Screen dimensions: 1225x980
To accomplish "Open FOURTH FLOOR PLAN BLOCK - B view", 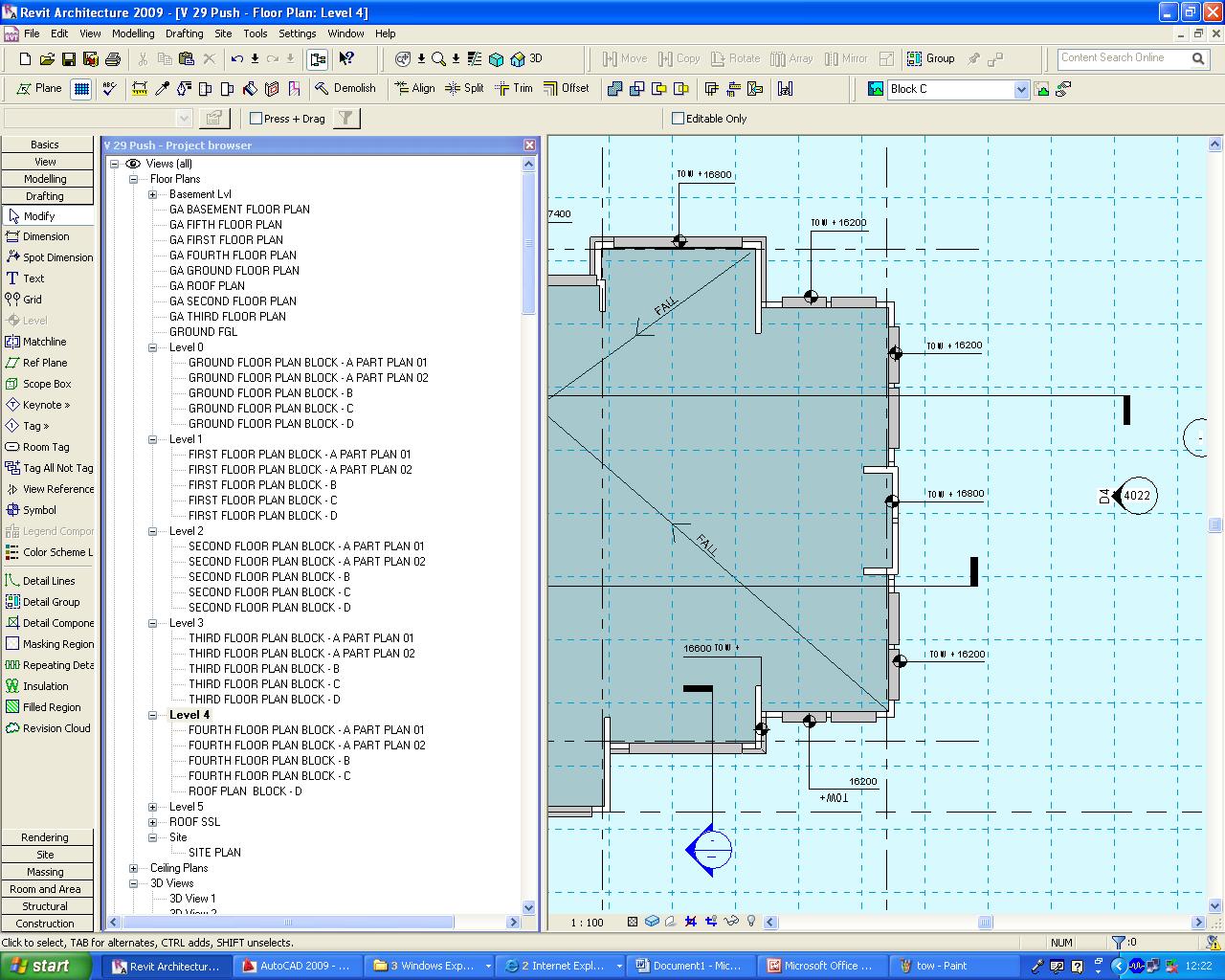I will tap(269, 761).
